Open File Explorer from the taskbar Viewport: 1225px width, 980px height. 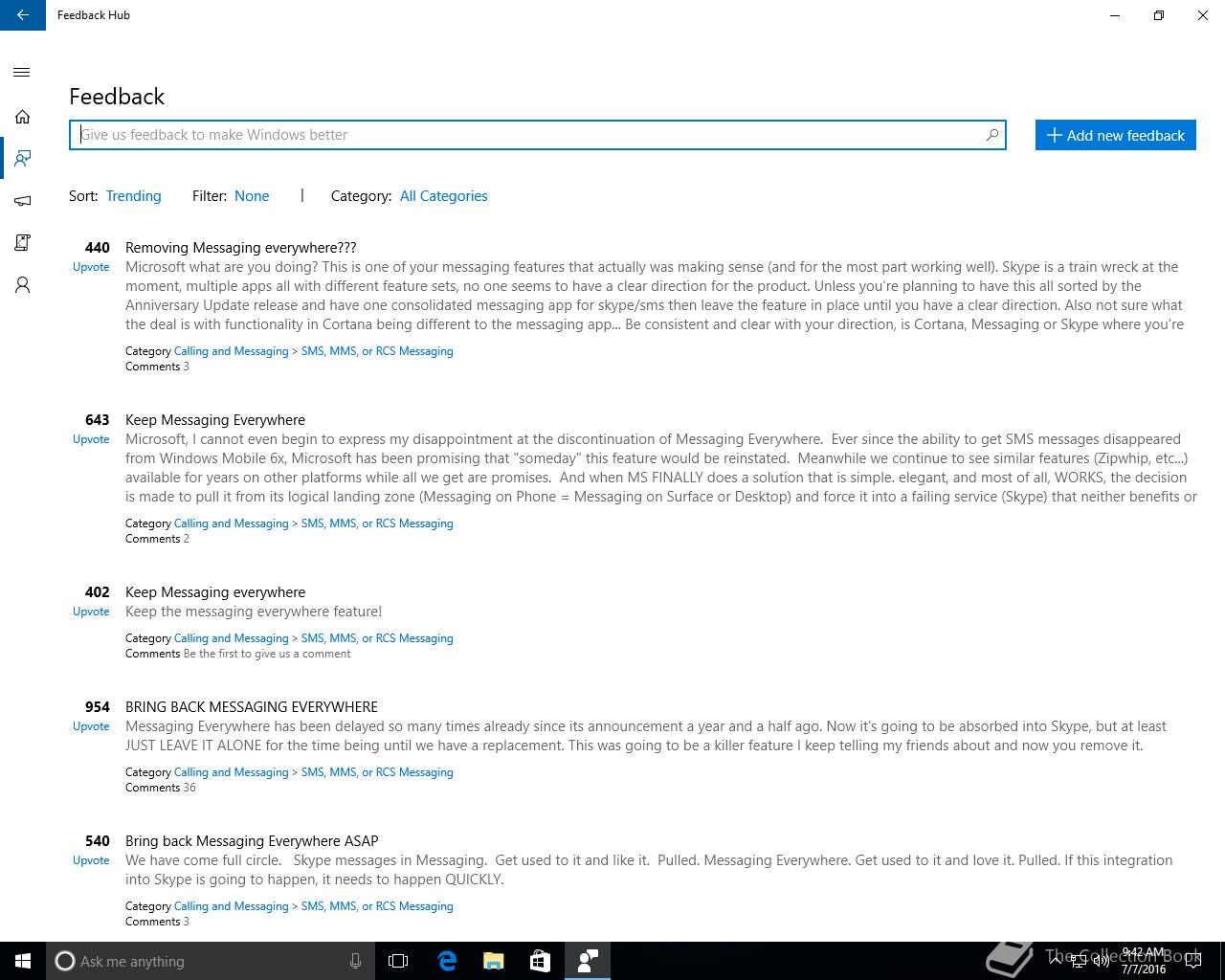point(494,961)
